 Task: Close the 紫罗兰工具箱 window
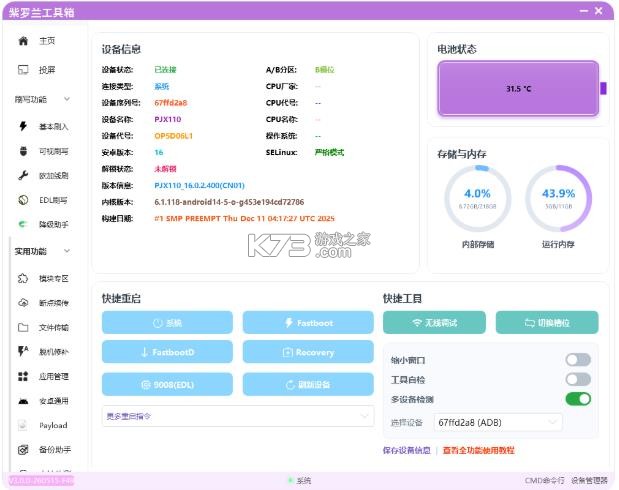tap(599, 11)
